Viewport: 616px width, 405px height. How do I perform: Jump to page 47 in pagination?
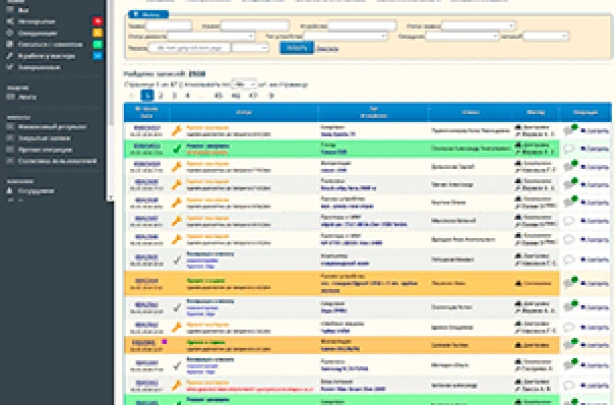point(250,95)
